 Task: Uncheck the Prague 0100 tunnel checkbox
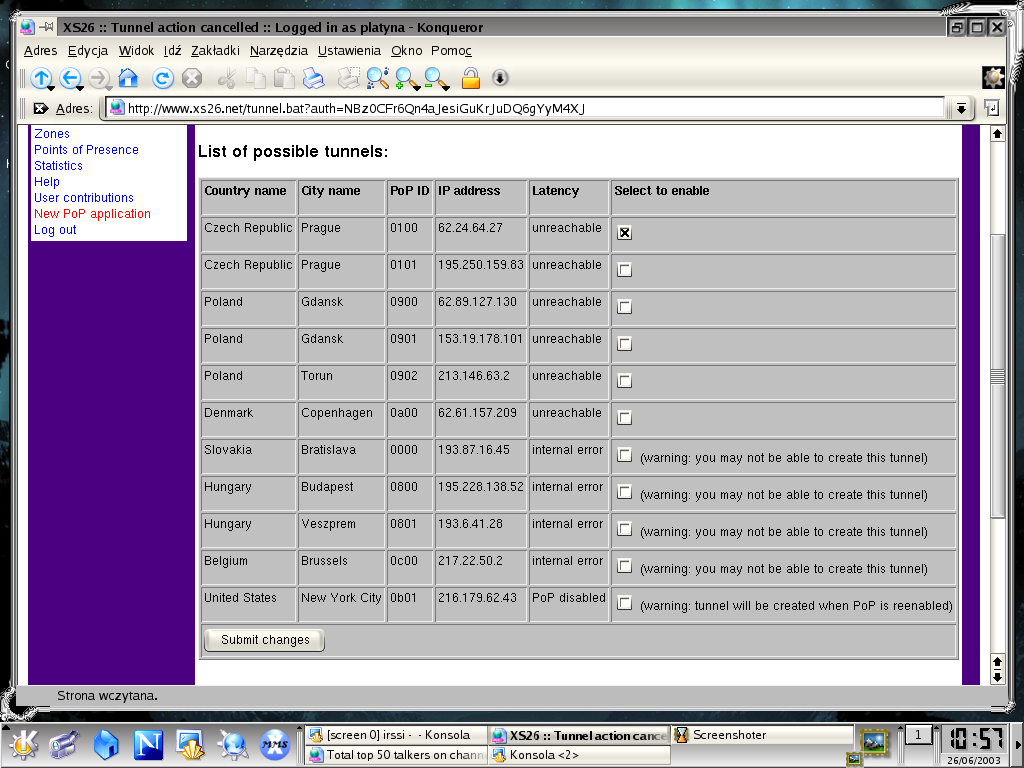624,232
